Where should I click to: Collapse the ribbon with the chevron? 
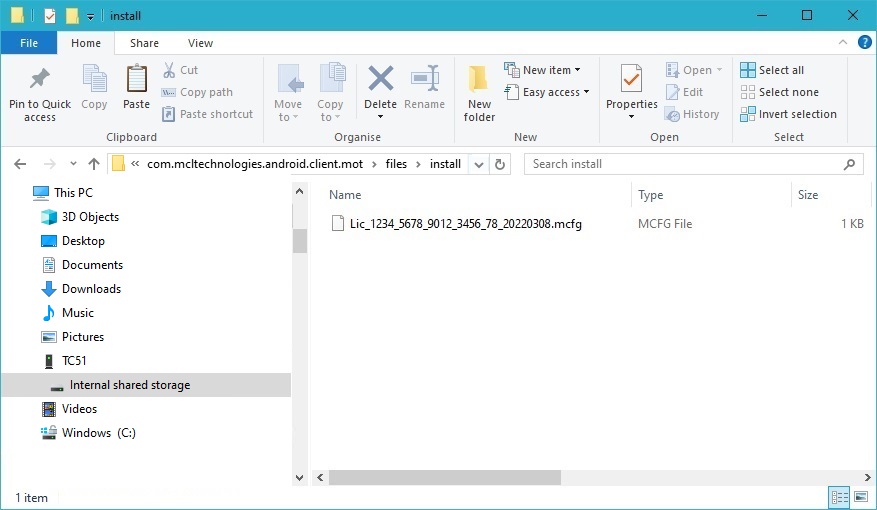pos(842,42)
